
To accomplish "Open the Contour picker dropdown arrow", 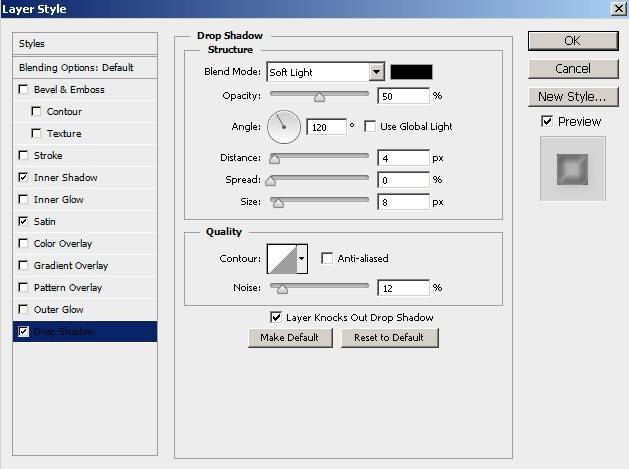I will click(302, 259).
